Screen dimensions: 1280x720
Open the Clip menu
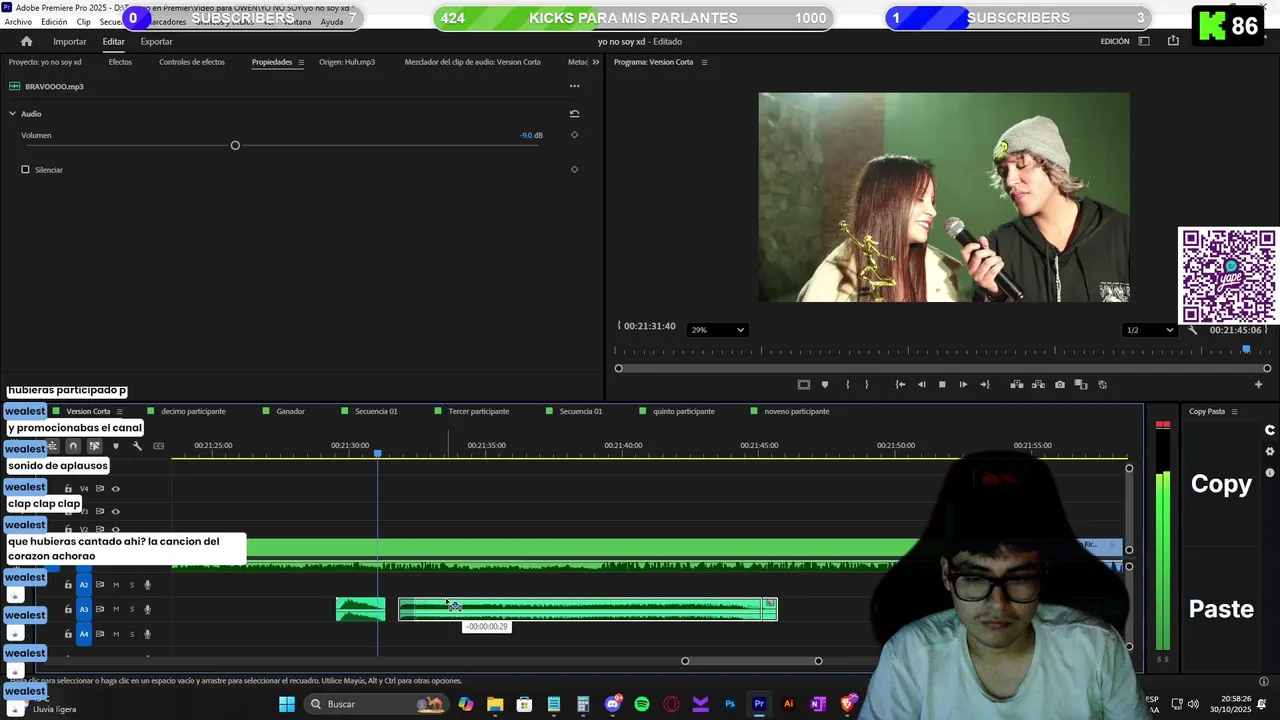point(84,22)
